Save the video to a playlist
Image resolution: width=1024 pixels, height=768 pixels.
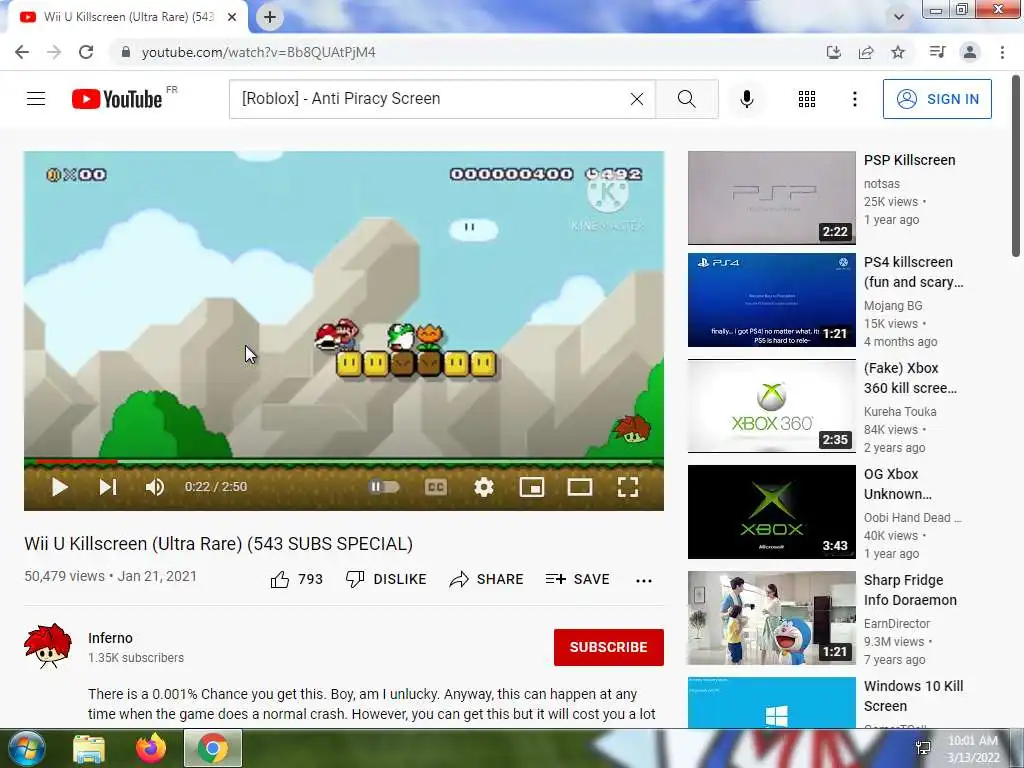577,579
